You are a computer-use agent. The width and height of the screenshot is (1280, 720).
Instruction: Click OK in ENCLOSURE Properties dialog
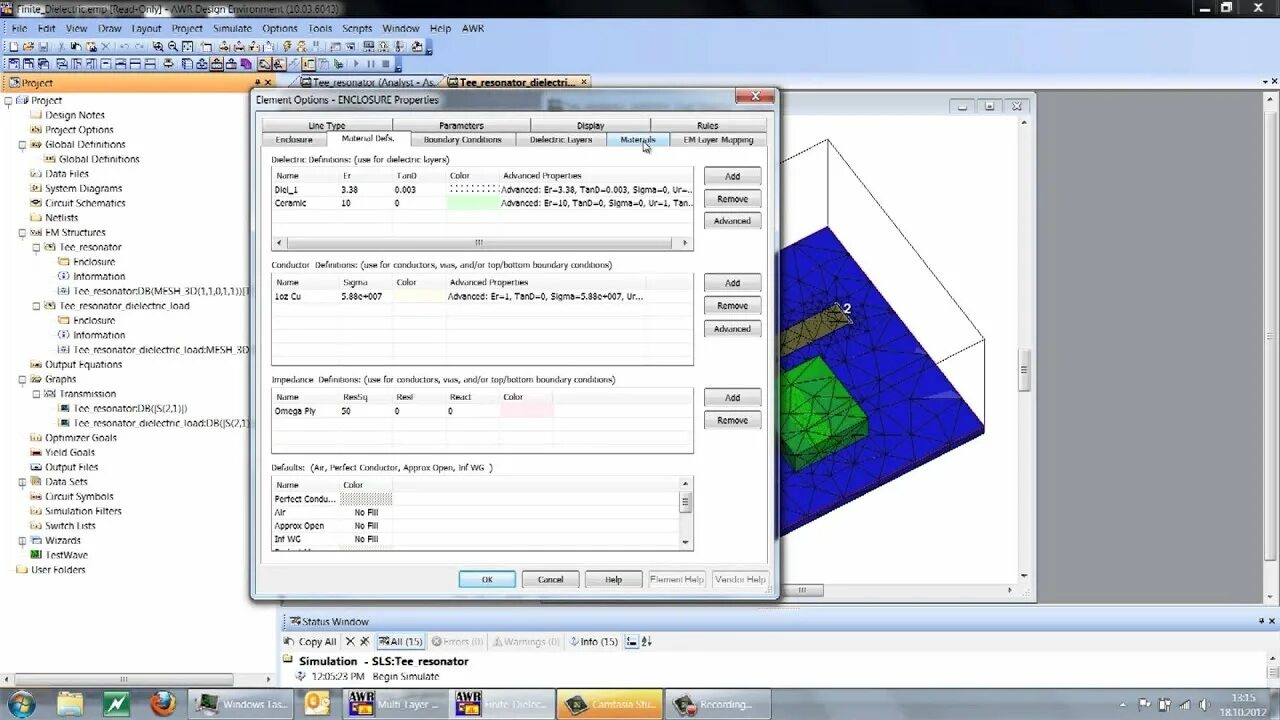[x=487, y=579]
